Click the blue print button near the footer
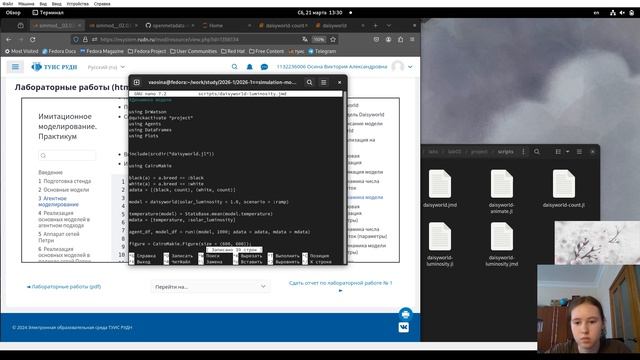 pos(405,314)
